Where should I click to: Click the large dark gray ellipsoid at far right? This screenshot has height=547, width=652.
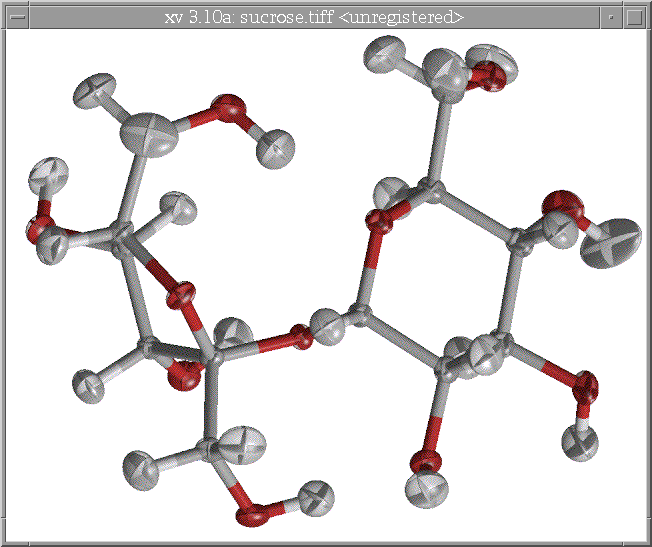[x=611, y=242]
